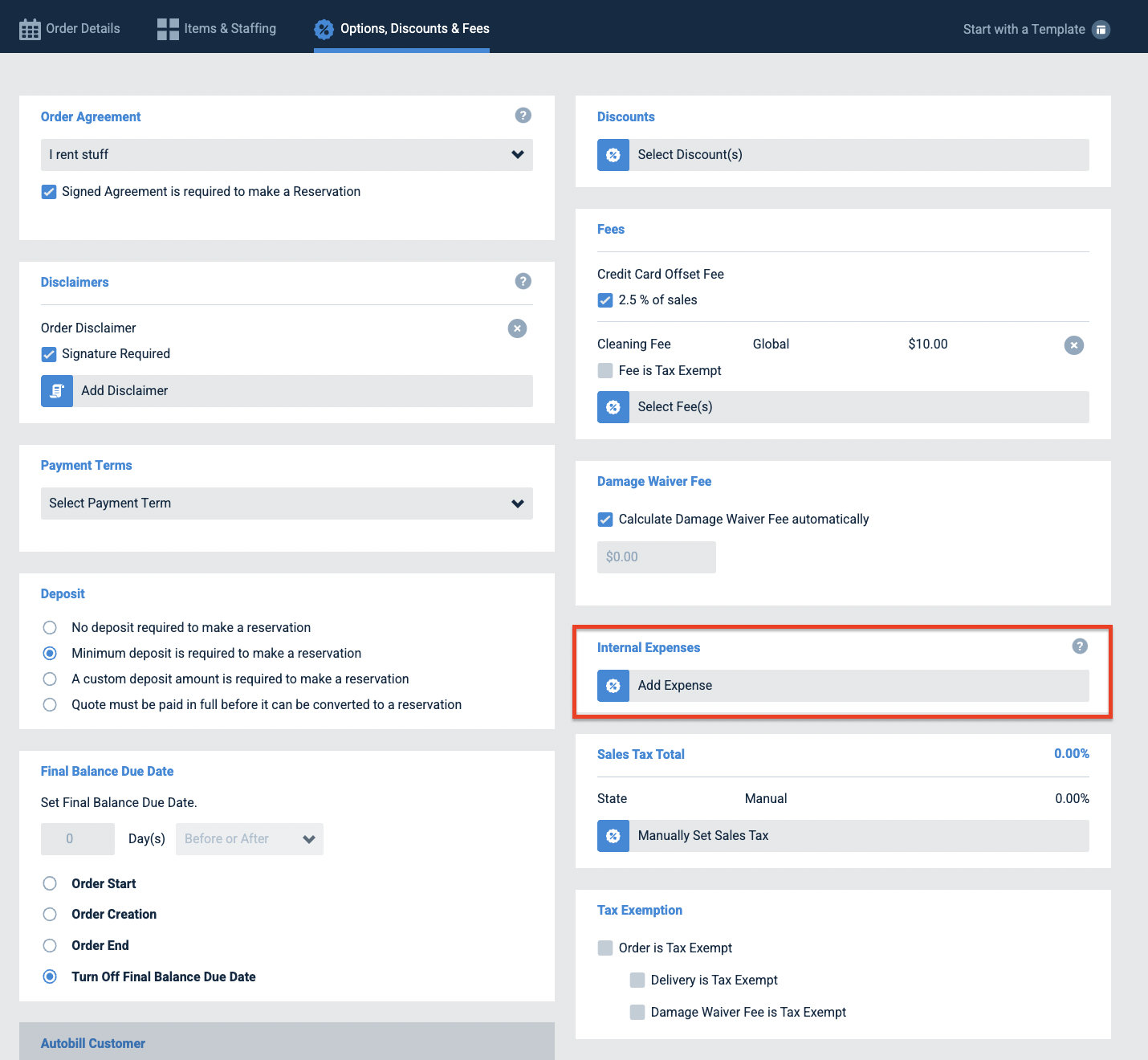Viewport: 1148px width, 1060px height.
Task: Click the template icon beside Start with a Template
Action: tap(1101, 29)
